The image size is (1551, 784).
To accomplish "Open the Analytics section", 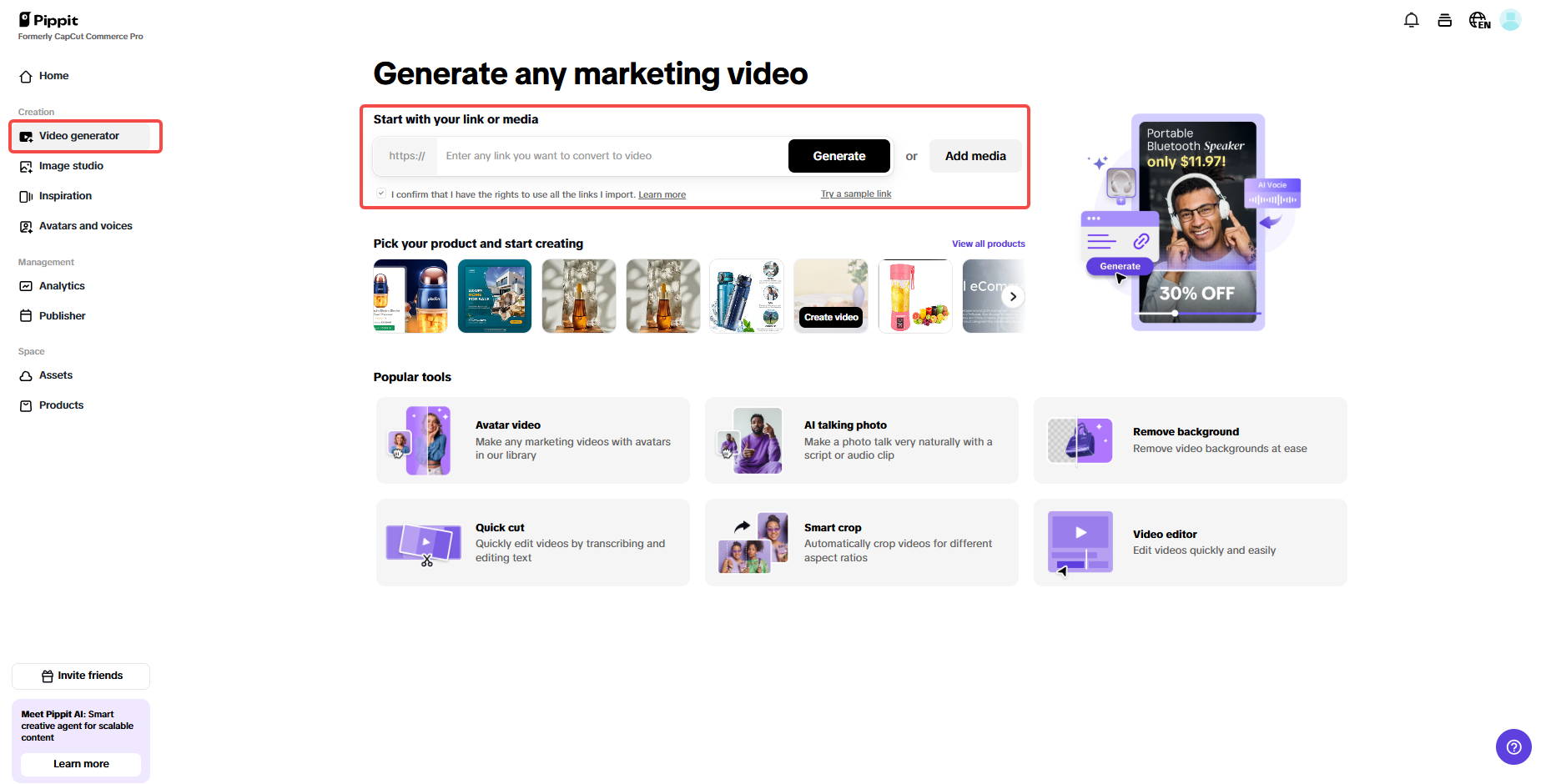I will point(61,285).
